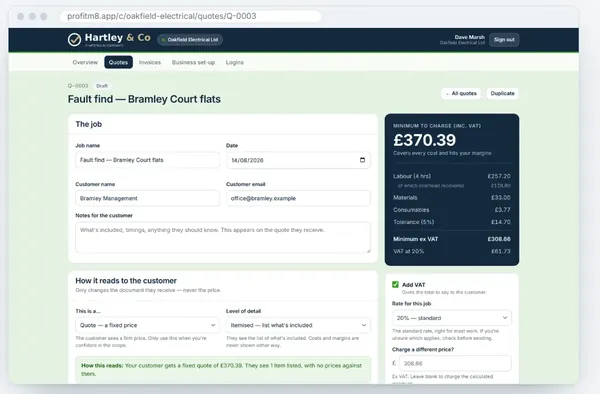Click the VAT at 20% line

(x=452, y=251)
